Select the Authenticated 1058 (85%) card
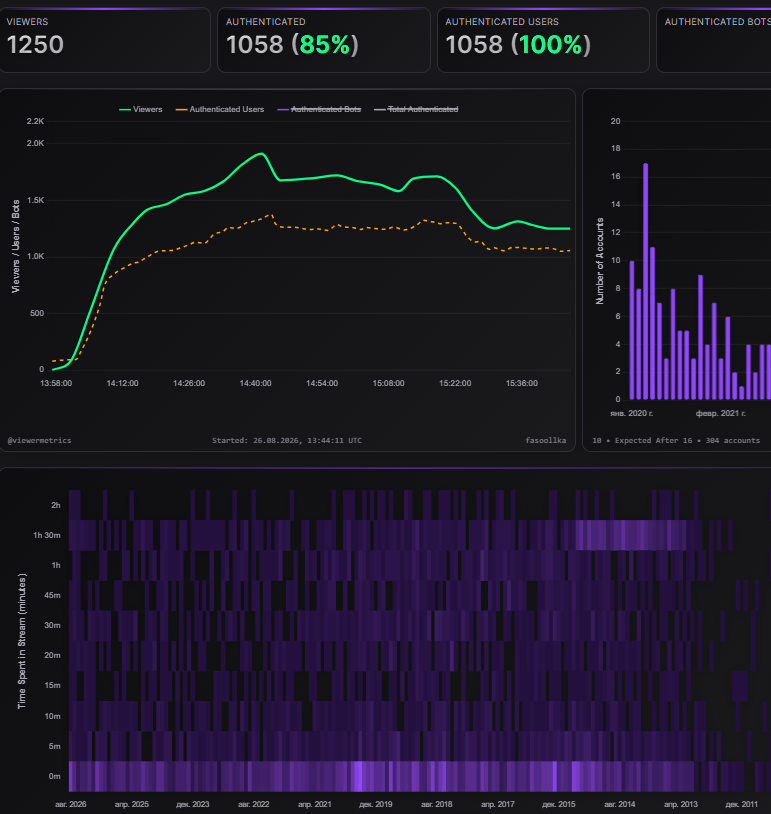 [x=324, y=40]
